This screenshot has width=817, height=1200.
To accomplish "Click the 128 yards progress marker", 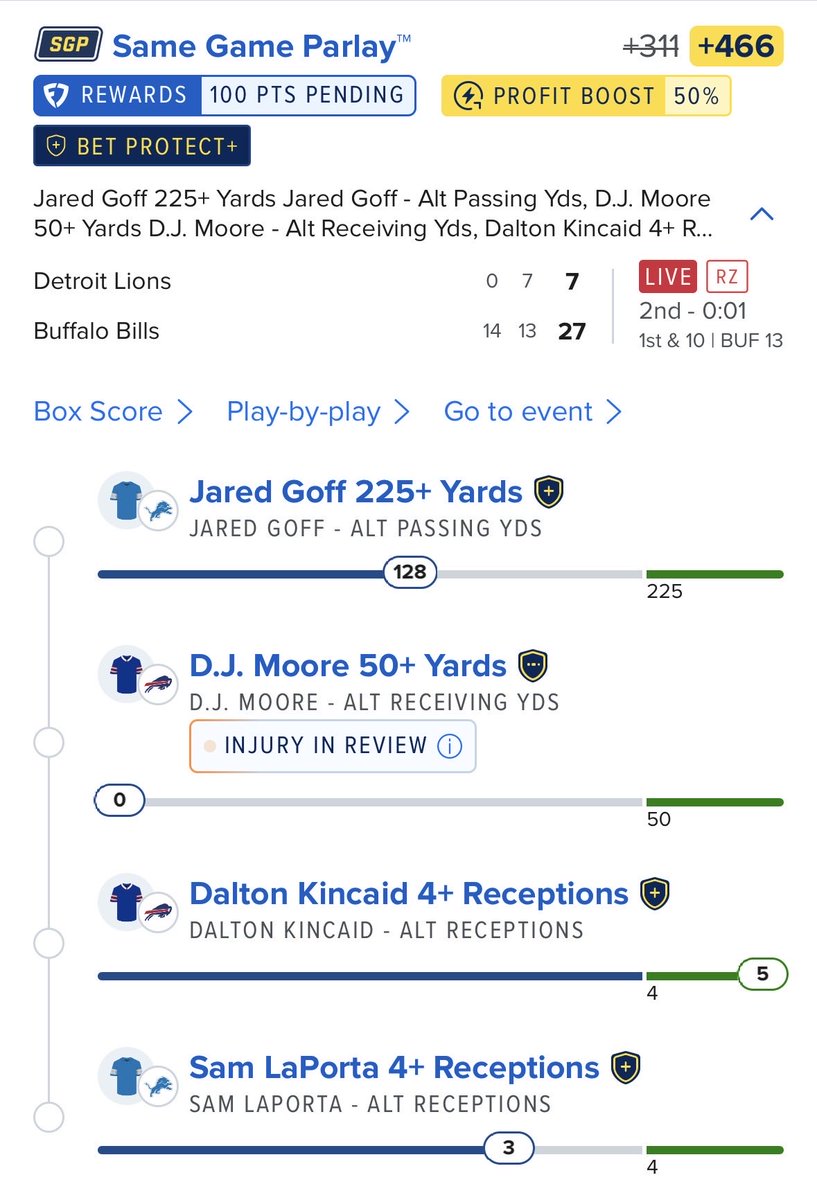I will pyautogui.click(x=410, y=573).
